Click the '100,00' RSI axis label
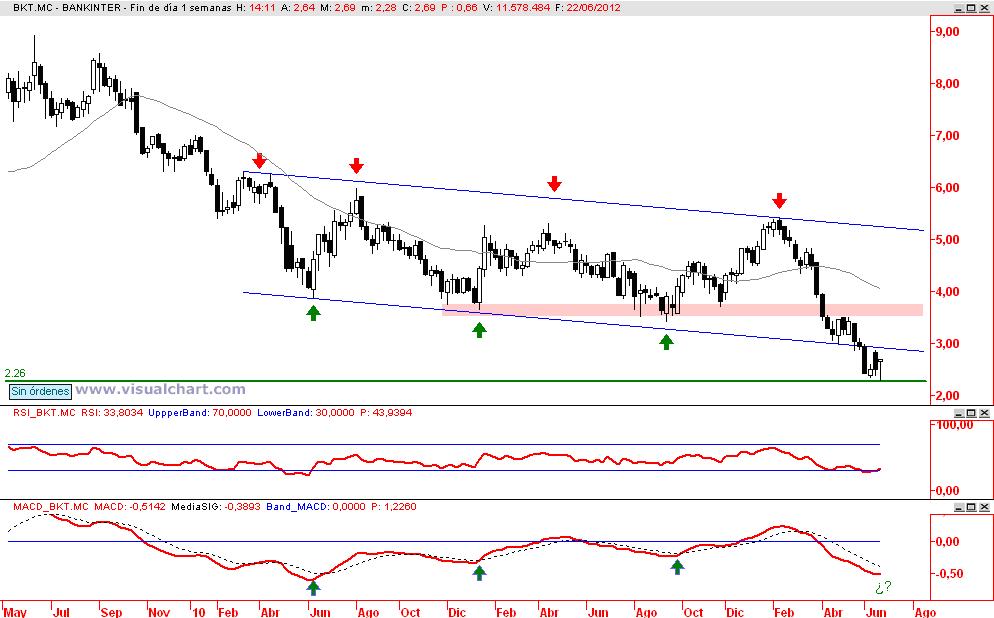The height and width of the screenshot is (618, 994). tap(954, 425)
